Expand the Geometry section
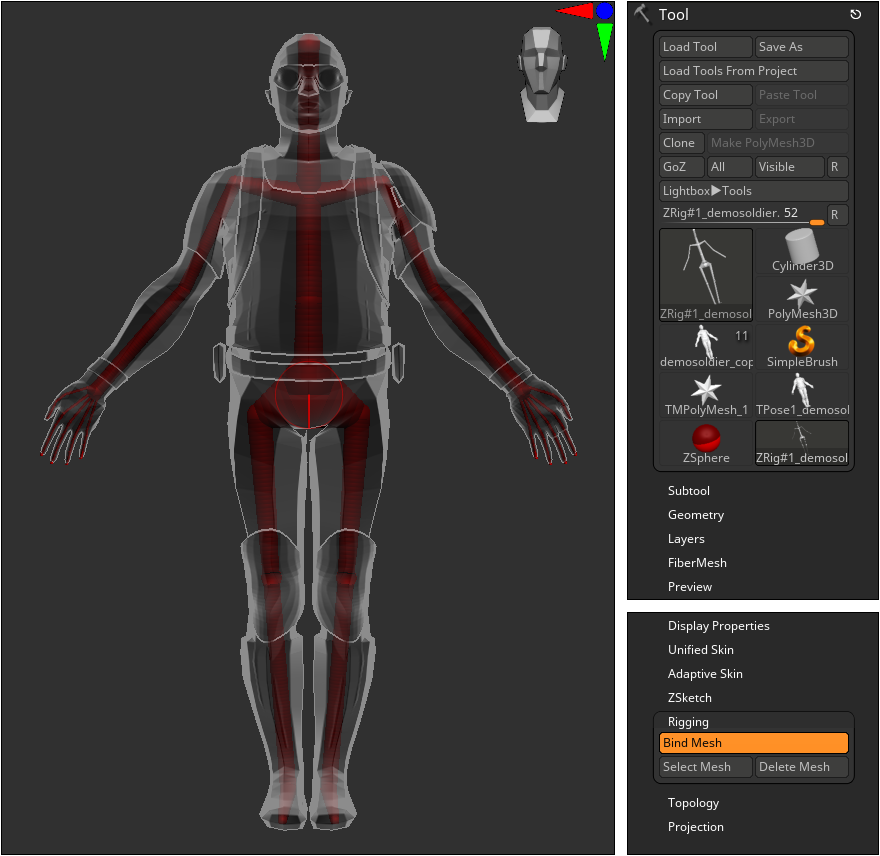 point(696,515)
